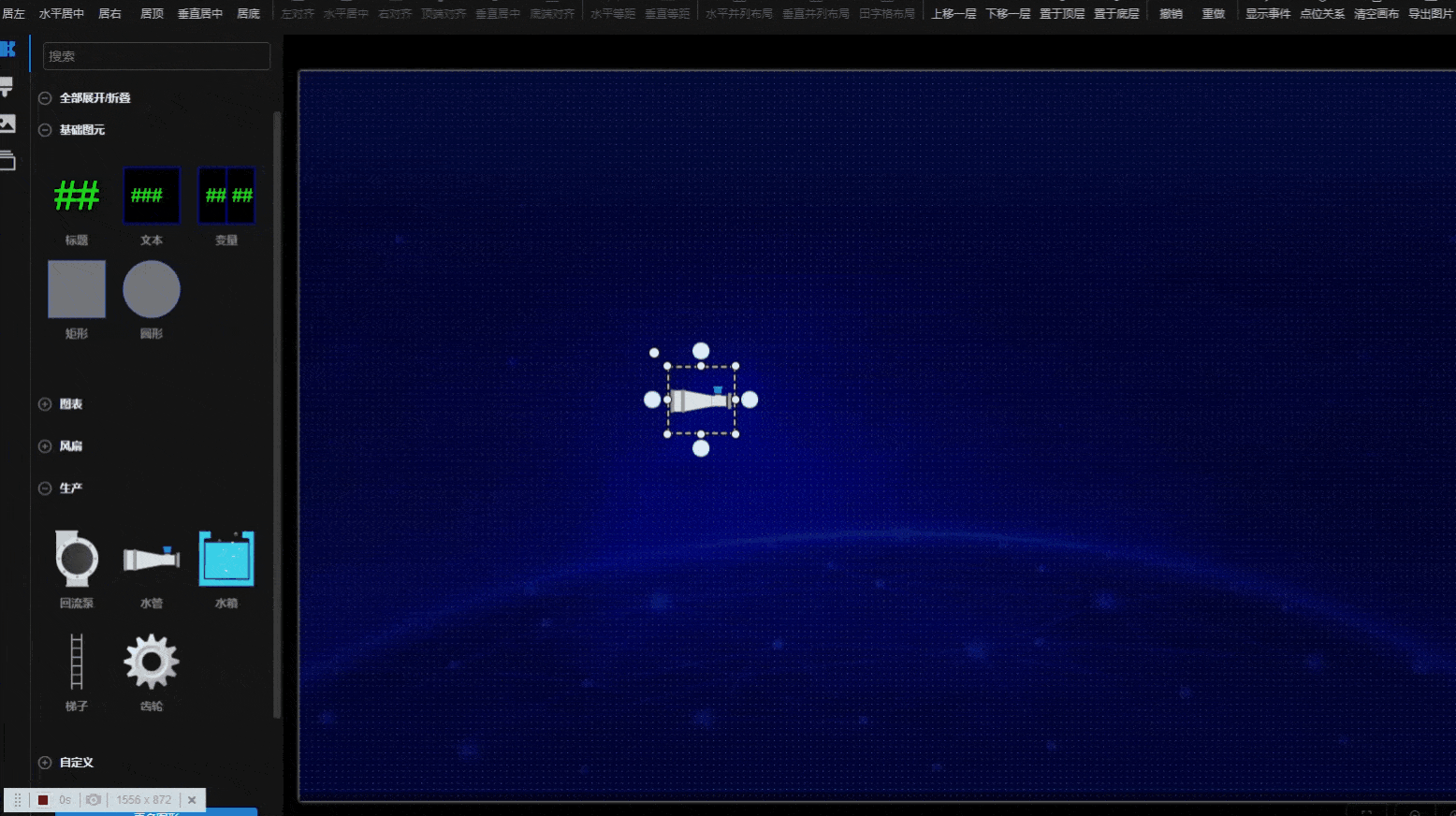Click 下移一层 to move down a layer
The height and width of the screenshot is (816, 1456).
[x=1008, y=13]
